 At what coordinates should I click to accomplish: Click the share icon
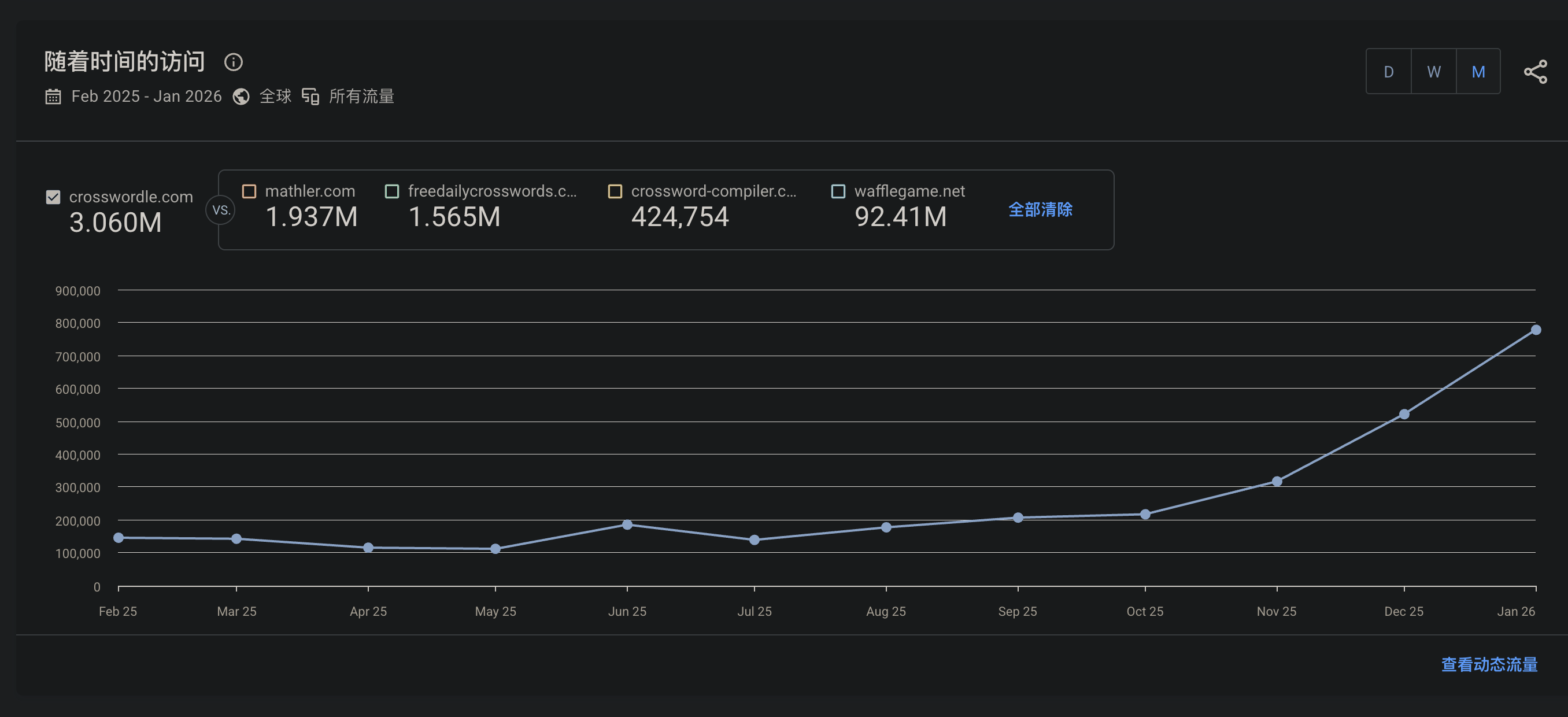pos(1534,72)
